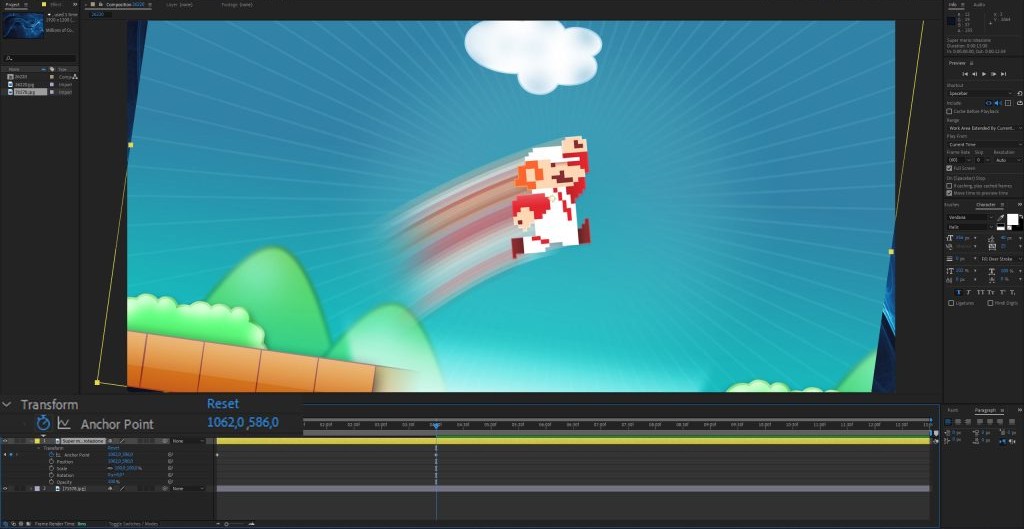Click the faux bold T button
Screen dimensions: 1024x529
(958, 292)
